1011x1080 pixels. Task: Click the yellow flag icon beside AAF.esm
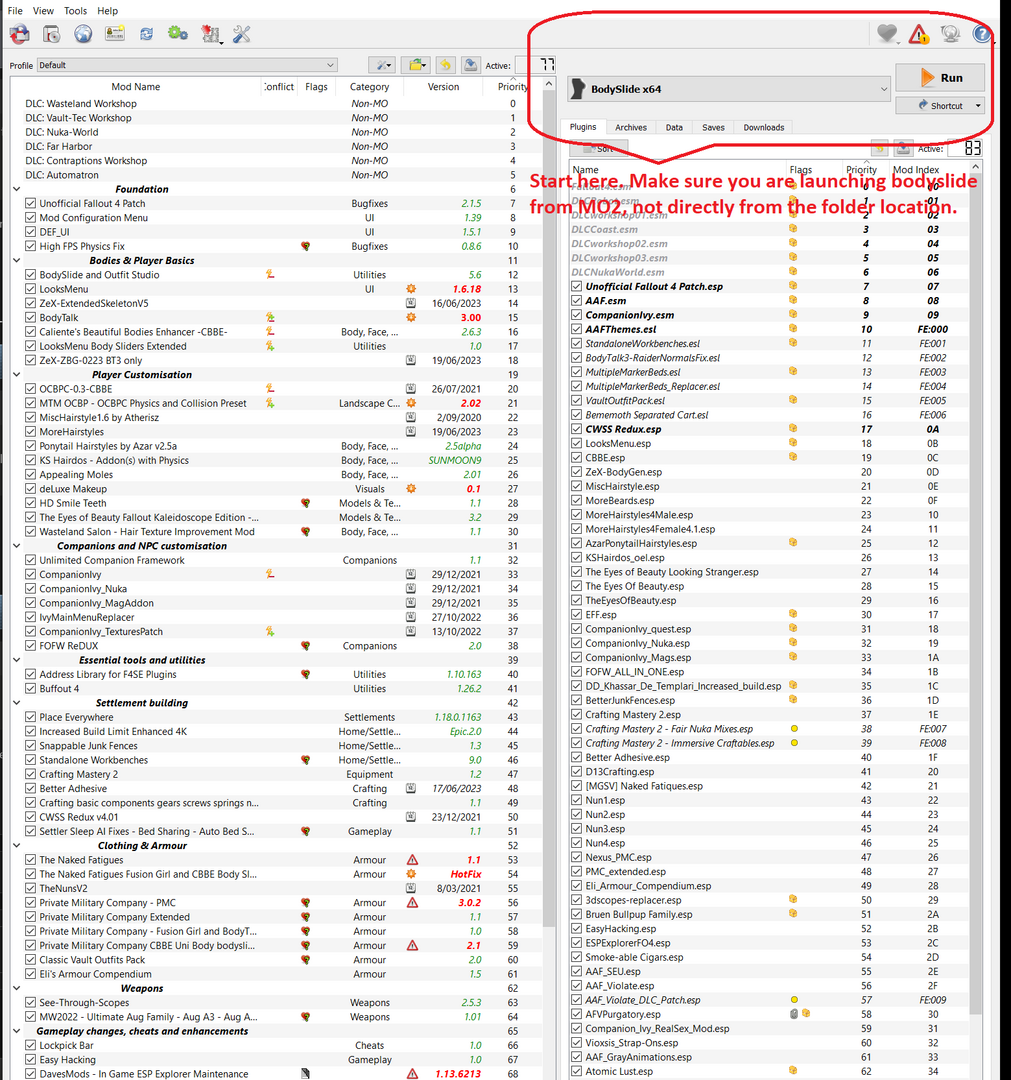(793, 300)
